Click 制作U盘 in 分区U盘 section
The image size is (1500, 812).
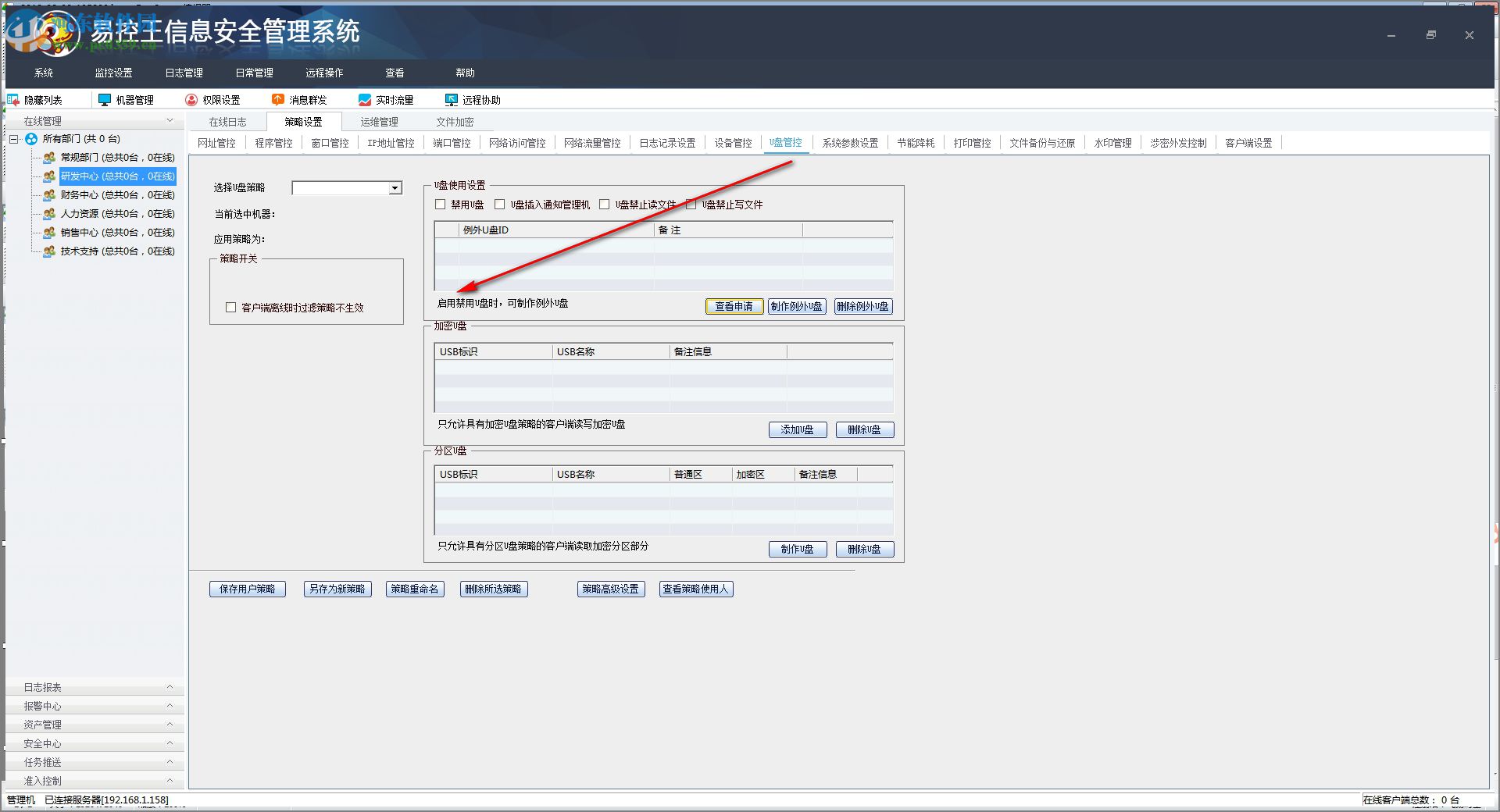(798, 550)
